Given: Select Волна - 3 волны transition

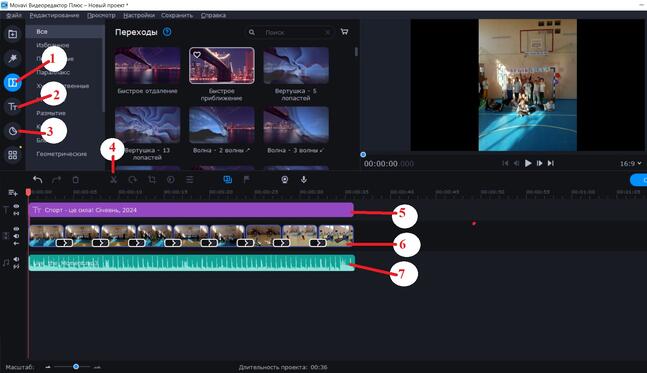Looking at the screenshot, I should tap(296, 125).
